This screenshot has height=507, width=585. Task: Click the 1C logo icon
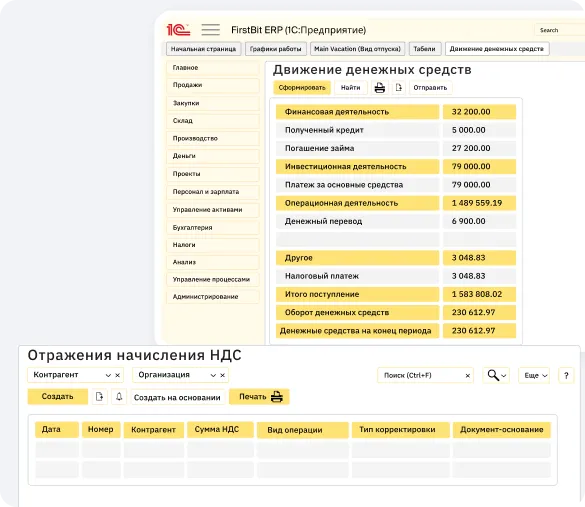tap(178, 29)
